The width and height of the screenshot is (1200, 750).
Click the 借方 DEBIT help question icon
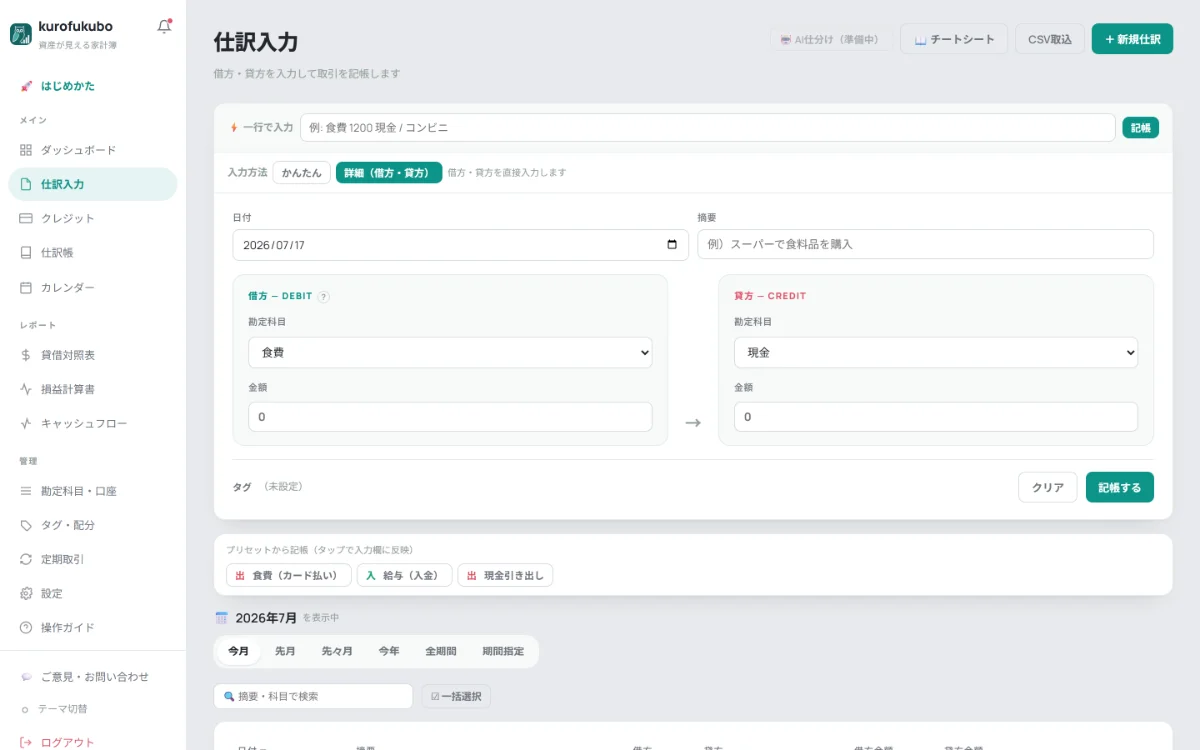coord(323,296)
